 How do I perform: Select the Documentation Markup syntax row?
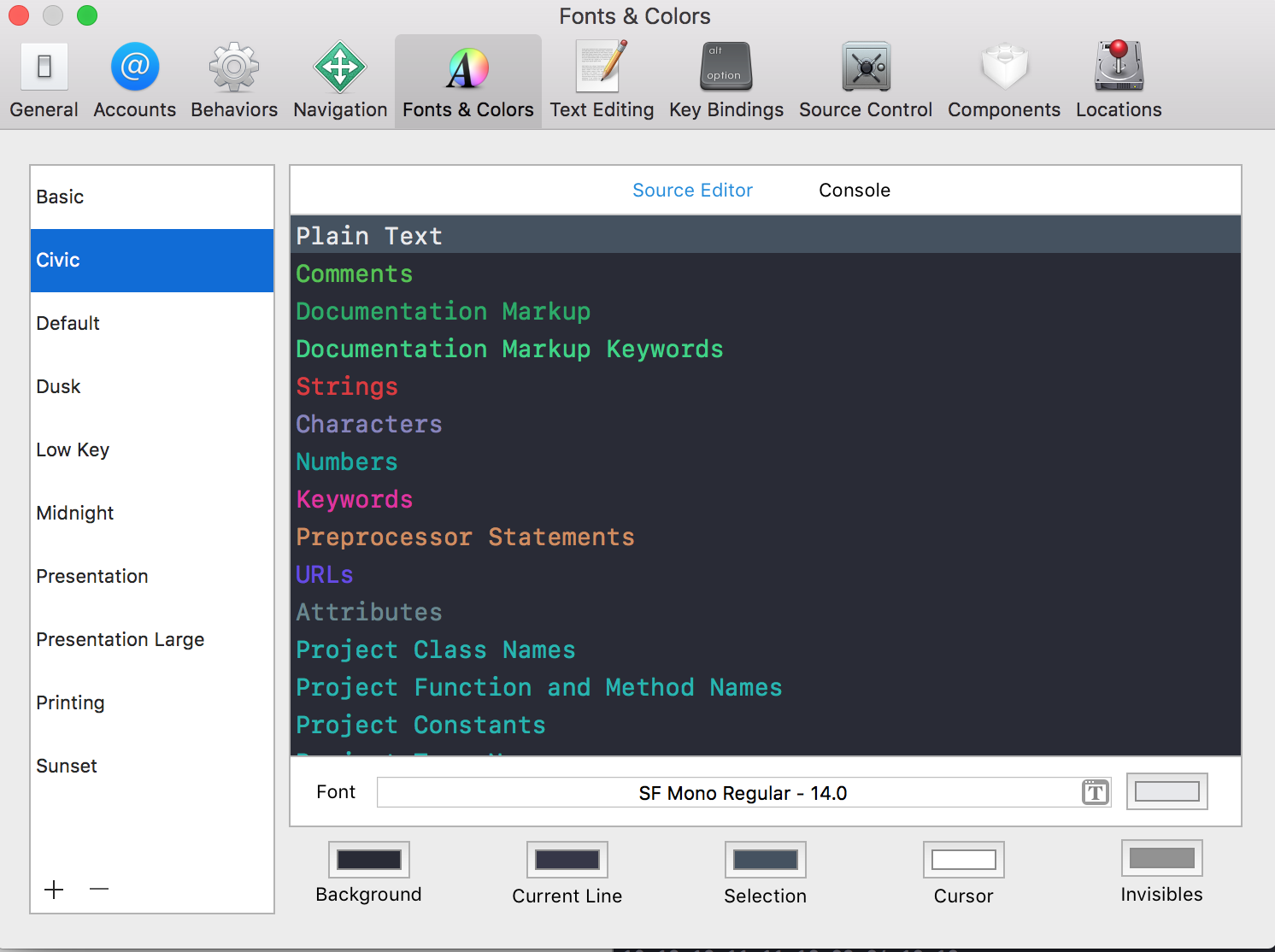pyautogui.click(x=766, y=310)
